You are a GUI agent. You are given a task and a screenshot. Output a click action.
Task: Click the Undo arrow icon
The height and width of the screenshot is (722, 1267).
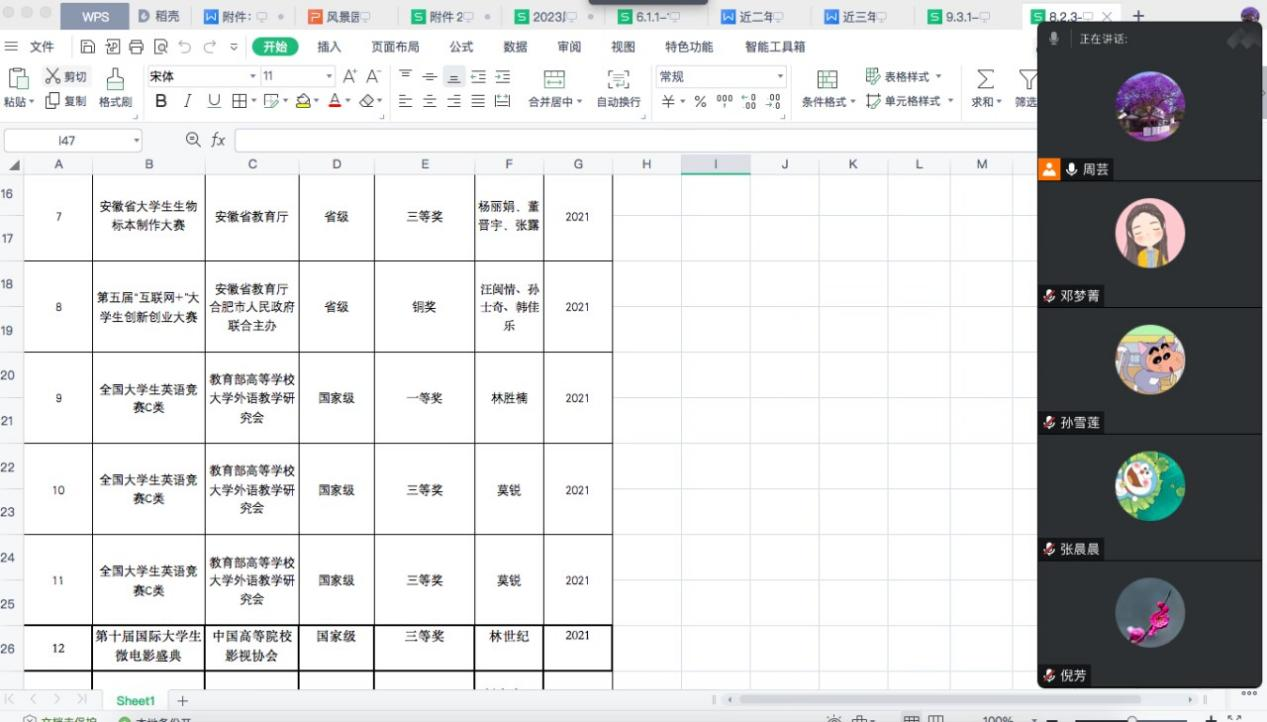184,47
